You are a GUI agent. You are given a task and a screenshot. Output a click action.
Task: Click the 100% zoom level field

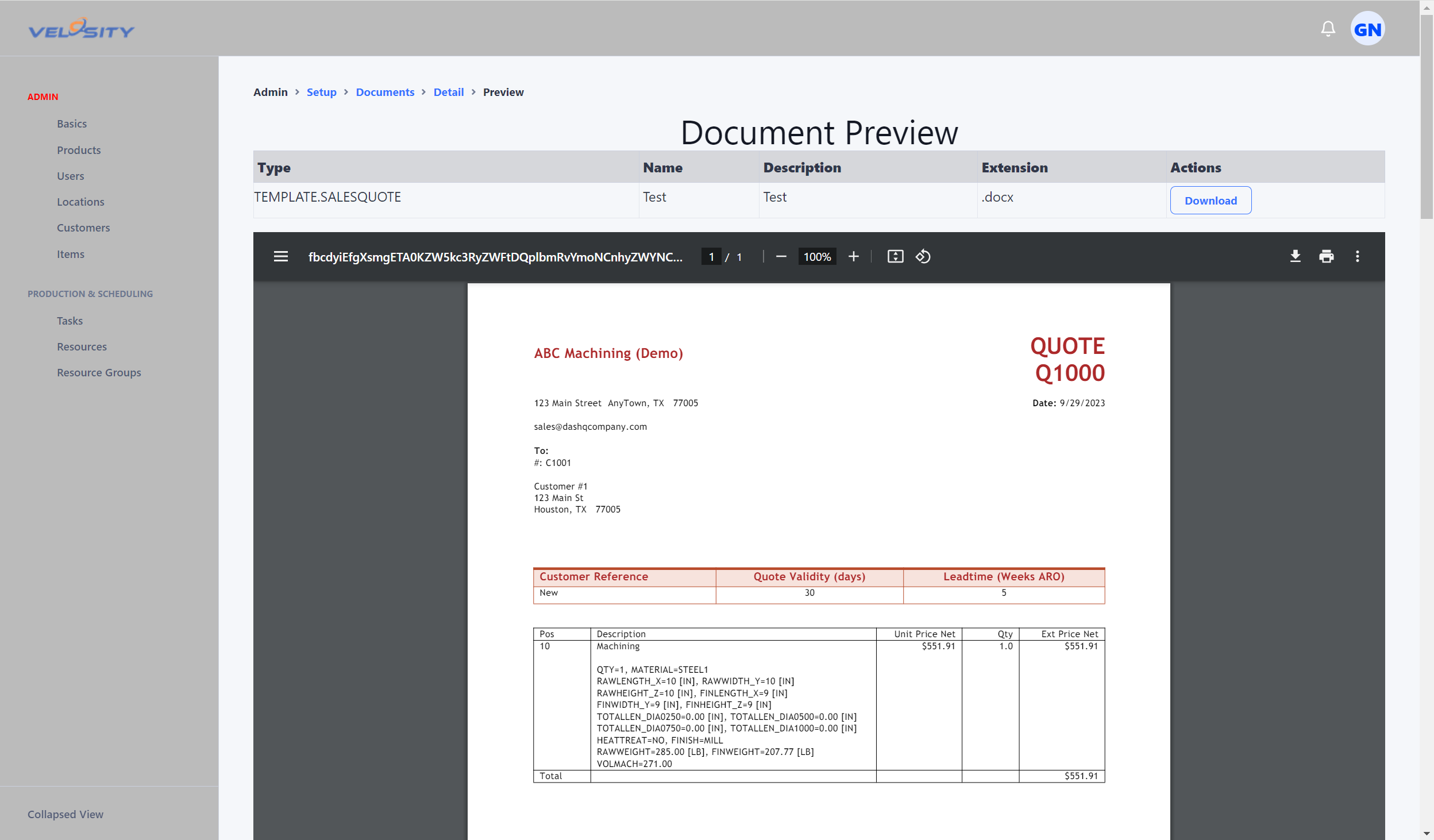click(817, 257)
